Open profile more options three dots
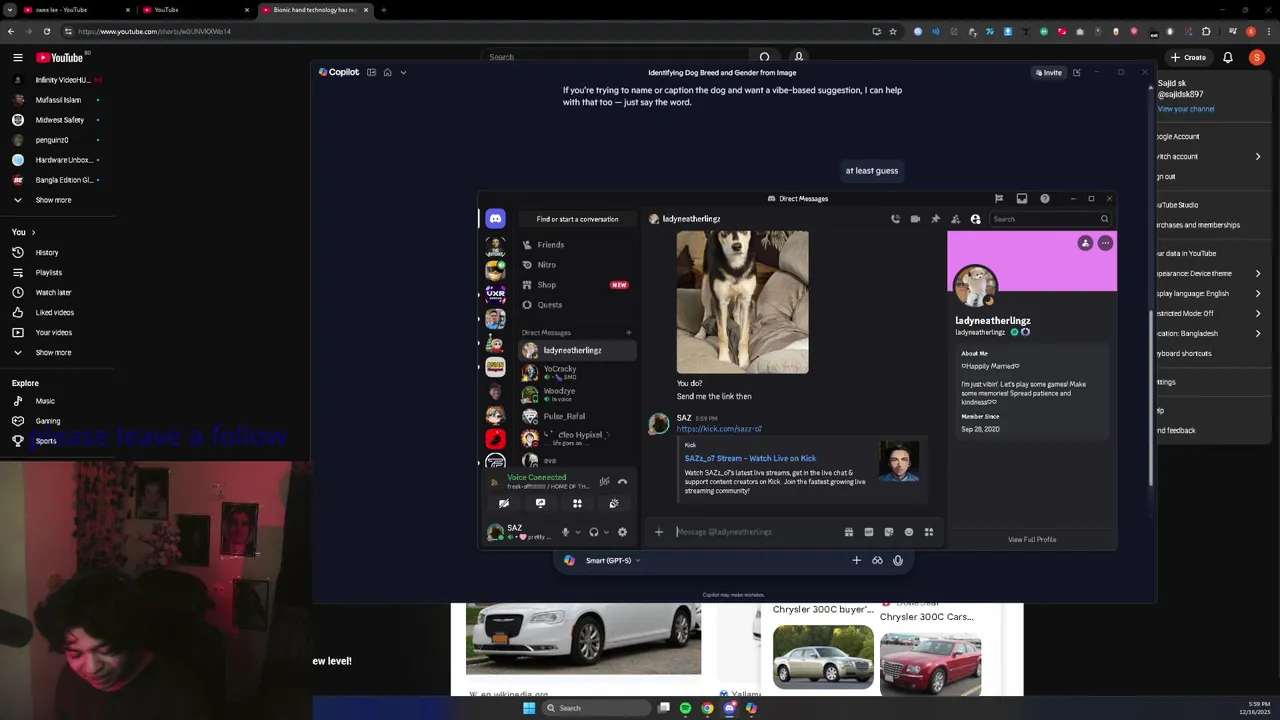1280x720 pixels. [x=1105, y=243]
